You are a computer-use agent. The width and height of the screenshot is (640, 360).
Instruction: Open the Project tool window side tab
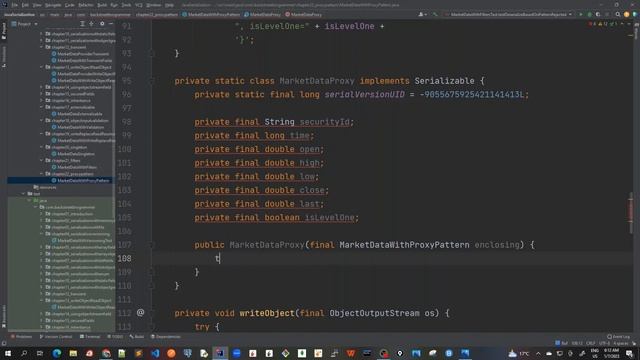pyautogui.click(x=4, y=31)
